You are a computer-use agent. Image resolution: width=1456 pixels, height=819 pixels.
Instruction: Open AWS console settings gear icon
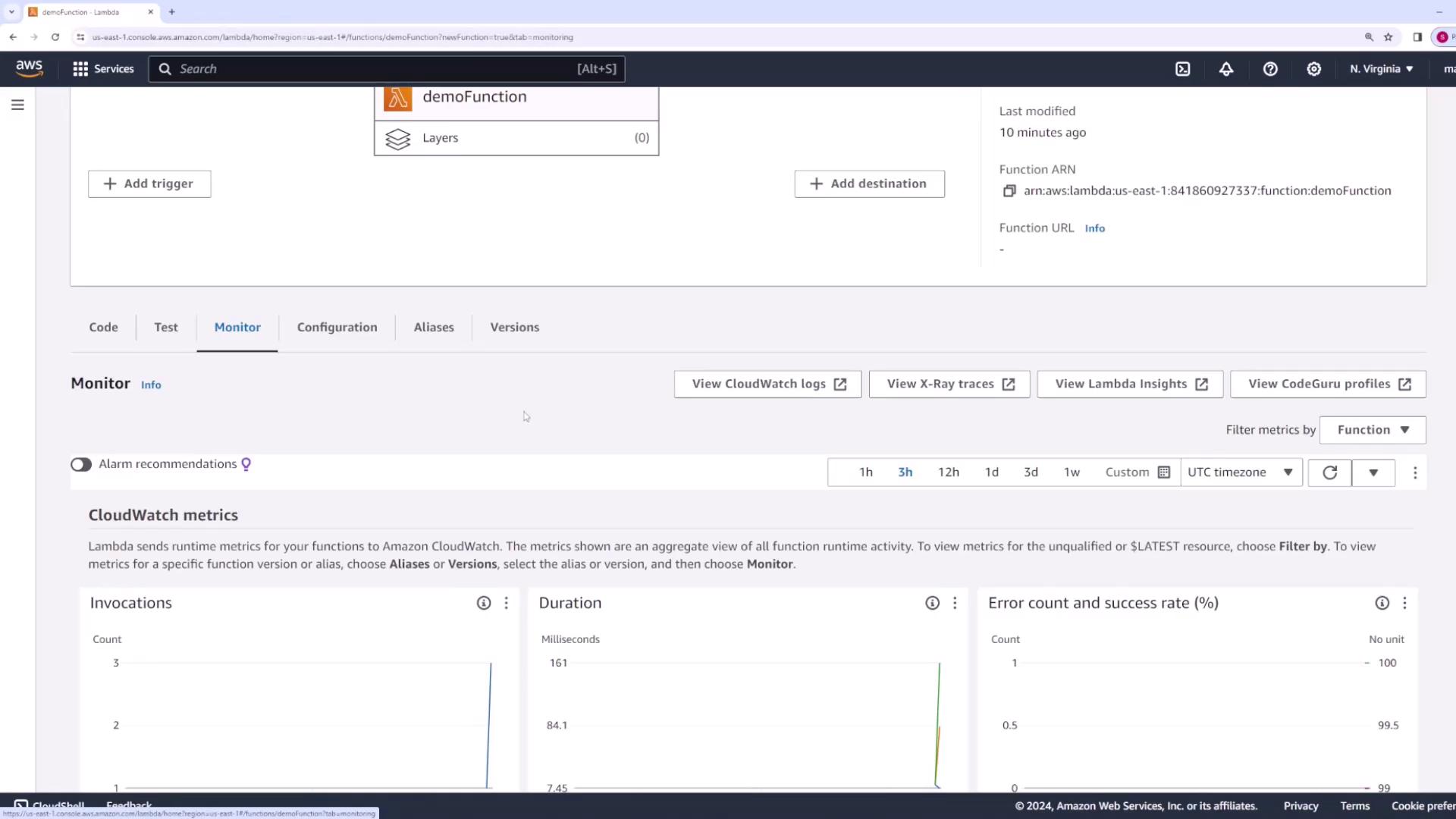coord(1313,69)
